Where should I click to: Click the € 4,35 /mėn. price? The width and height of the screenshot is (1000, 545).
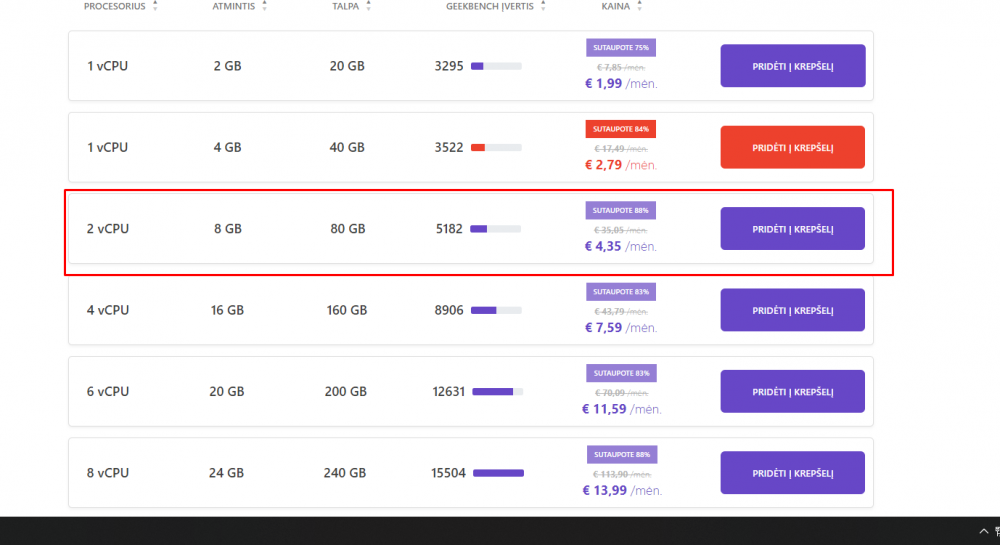(x=620, y=246)
